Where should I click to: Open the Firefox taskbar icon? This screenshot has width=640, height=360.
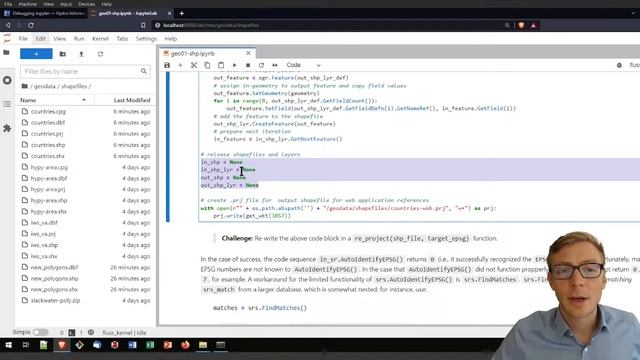click(x=185, y=345)
